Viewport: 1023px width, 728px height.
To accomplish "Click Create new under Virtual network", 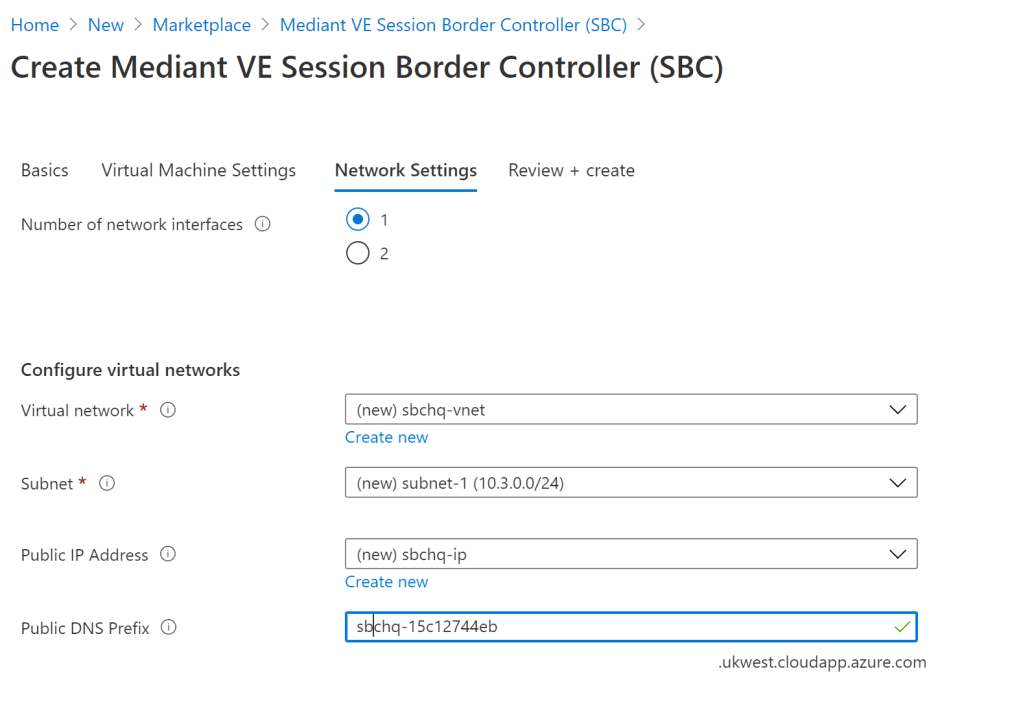I will (386, 437).
